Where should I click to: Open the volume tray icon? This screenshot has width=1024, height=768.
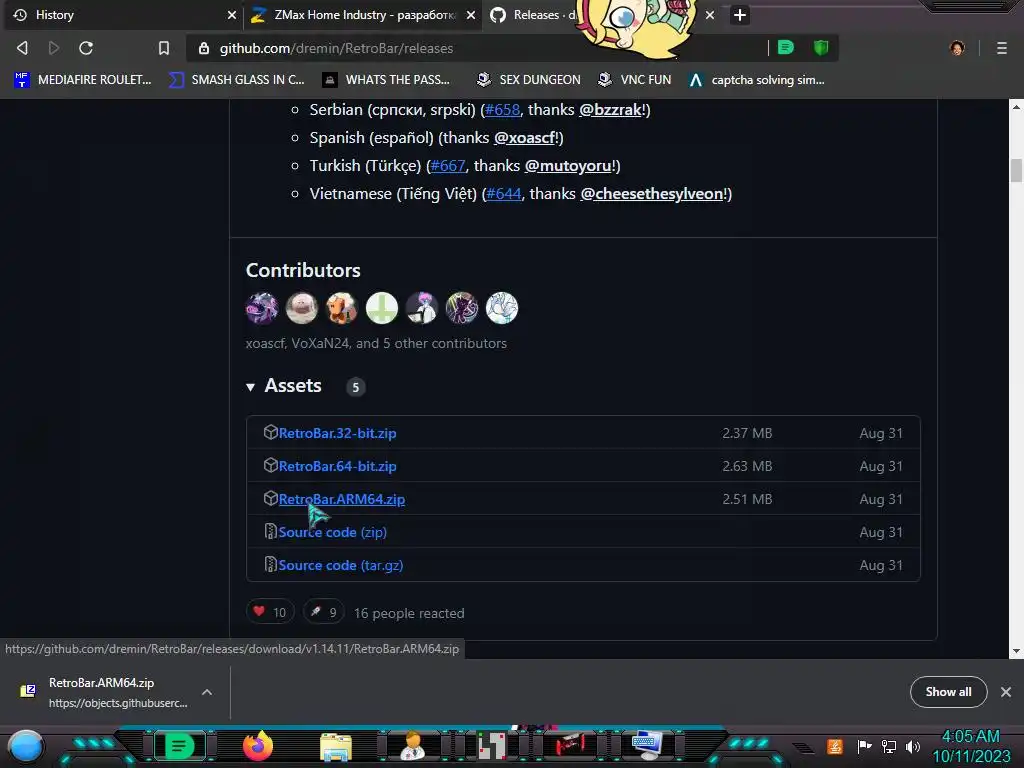pos(913,746)
